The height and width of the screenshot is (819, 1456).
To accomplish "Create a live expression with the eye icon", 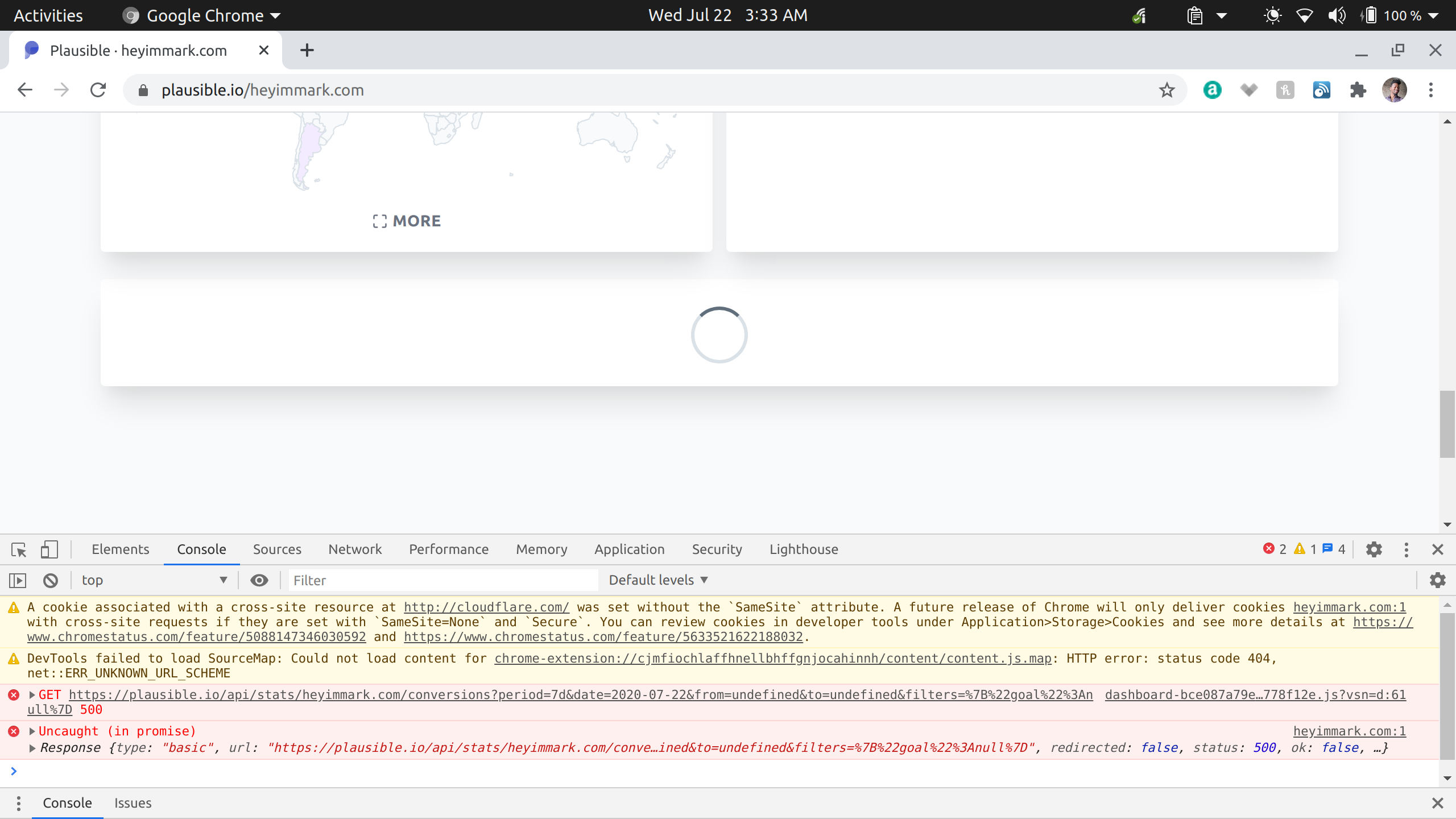I will (x=259, y=580).
